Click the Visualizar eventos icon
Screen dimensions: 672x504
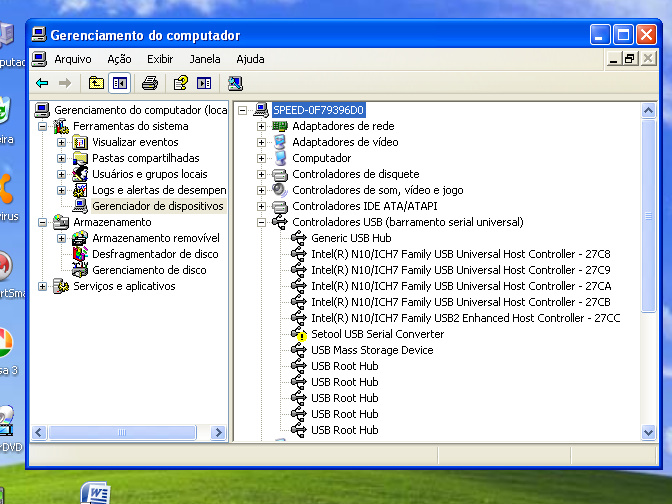tap(80, 142)
